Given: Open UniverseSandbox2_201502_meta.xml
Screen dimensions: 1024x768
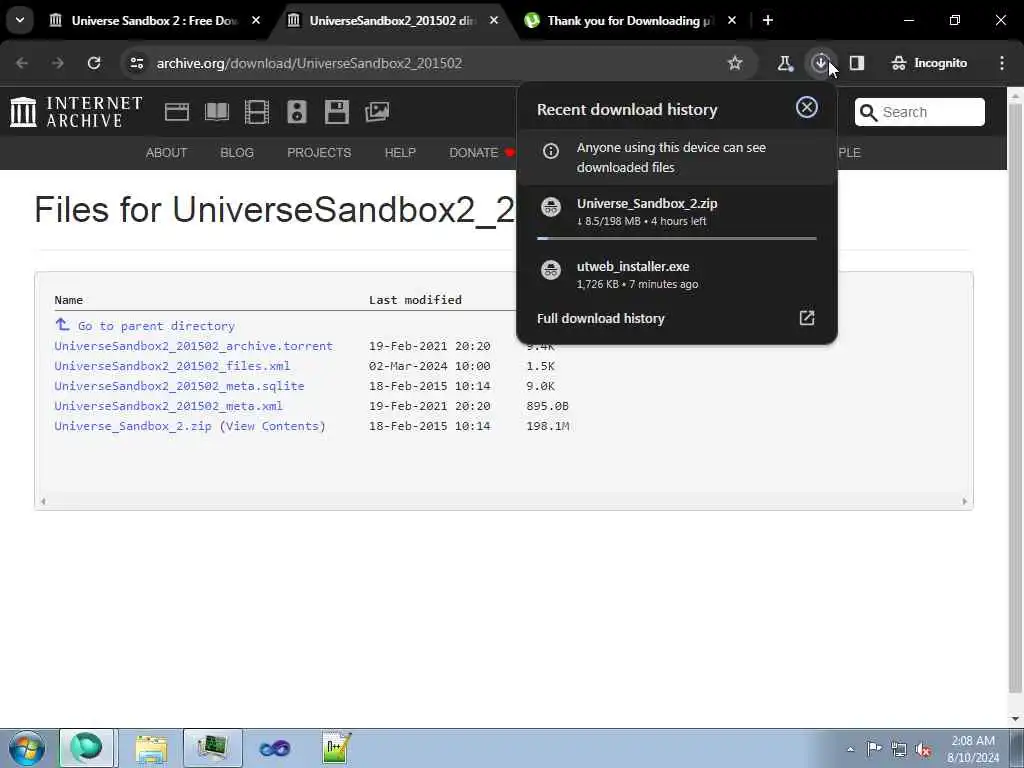Looking at the screenshot, I should [168, 406].
